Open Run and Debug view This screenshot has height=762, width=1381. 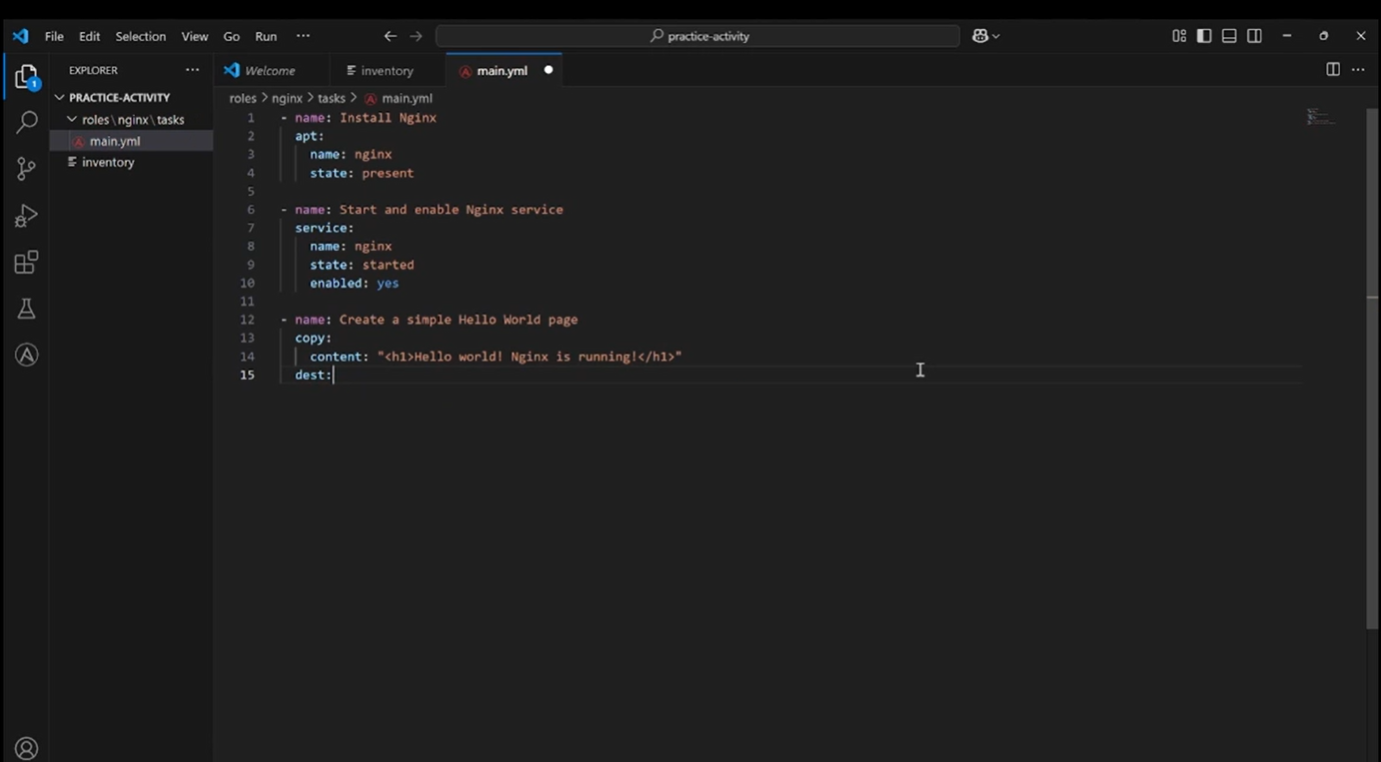(26, 216)
